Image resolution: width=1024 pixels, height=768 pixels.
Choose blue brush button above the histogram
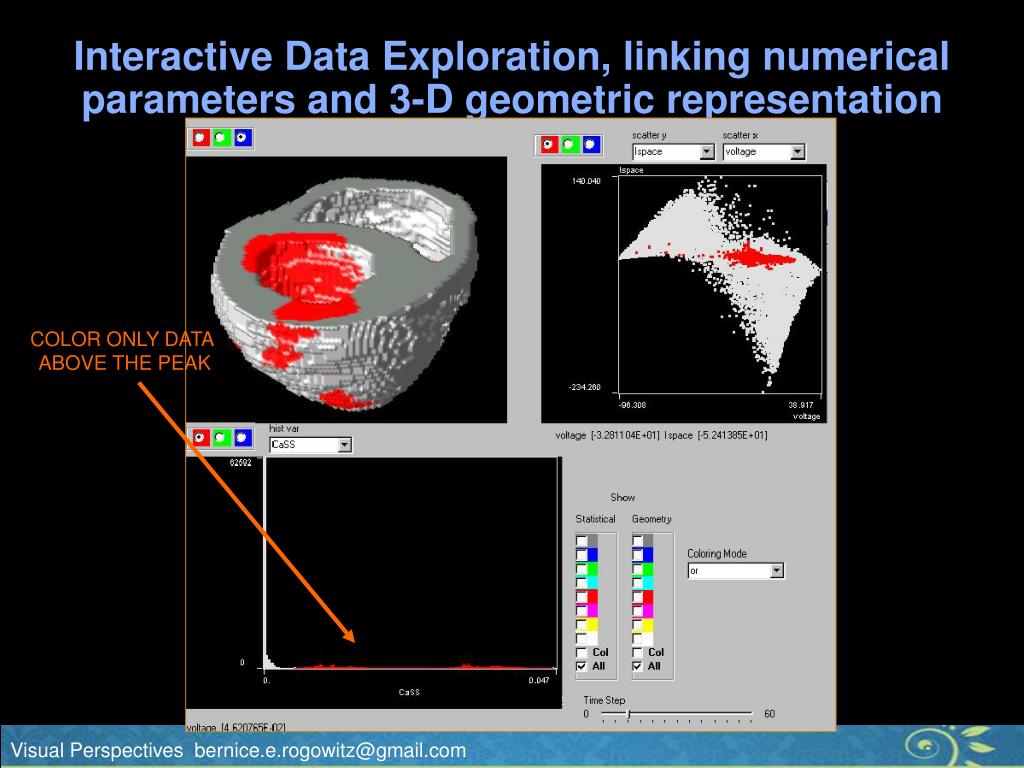point(242,437)
